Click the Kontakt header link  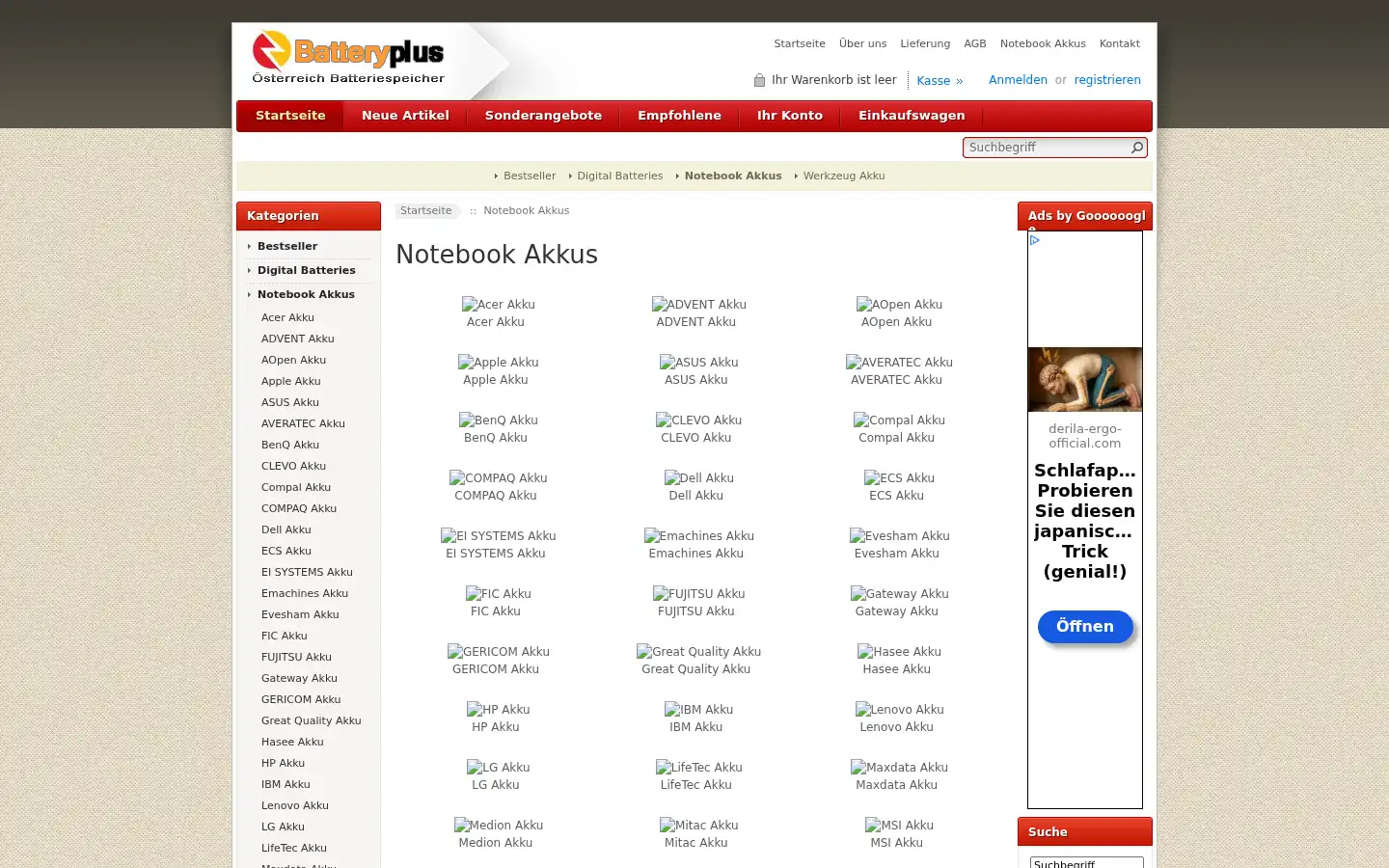1120,44
